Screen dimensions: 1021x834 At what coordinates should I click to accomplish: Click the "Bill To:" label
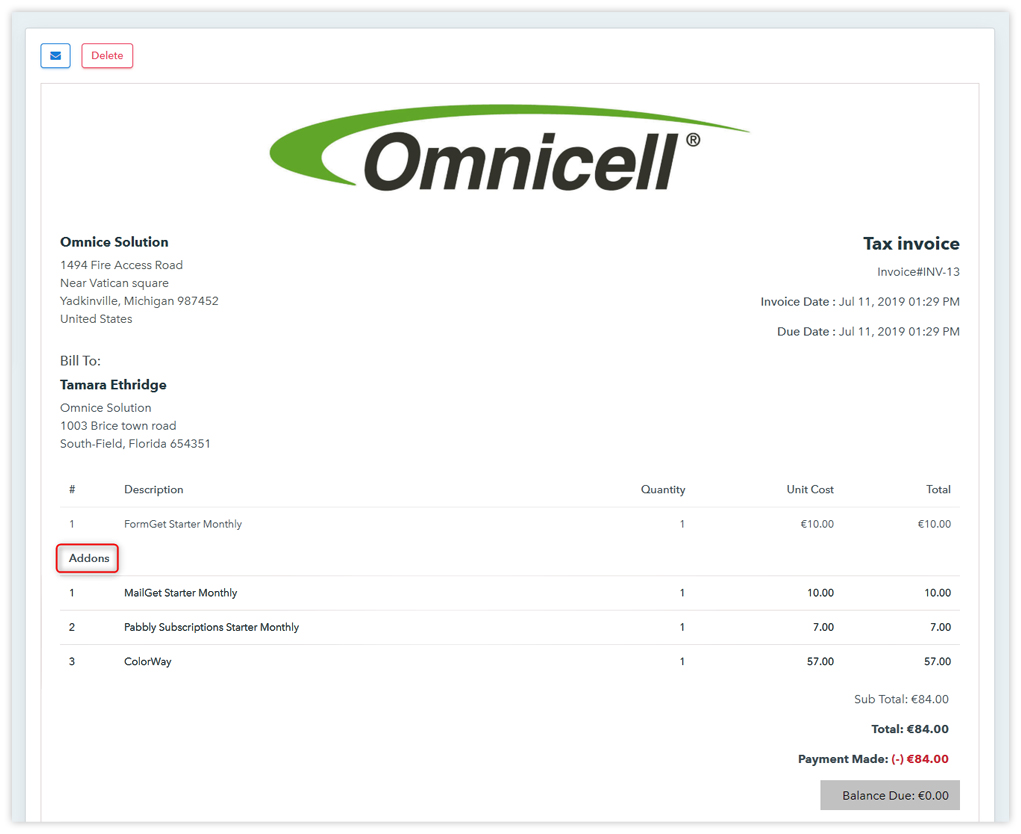(80, 361)
